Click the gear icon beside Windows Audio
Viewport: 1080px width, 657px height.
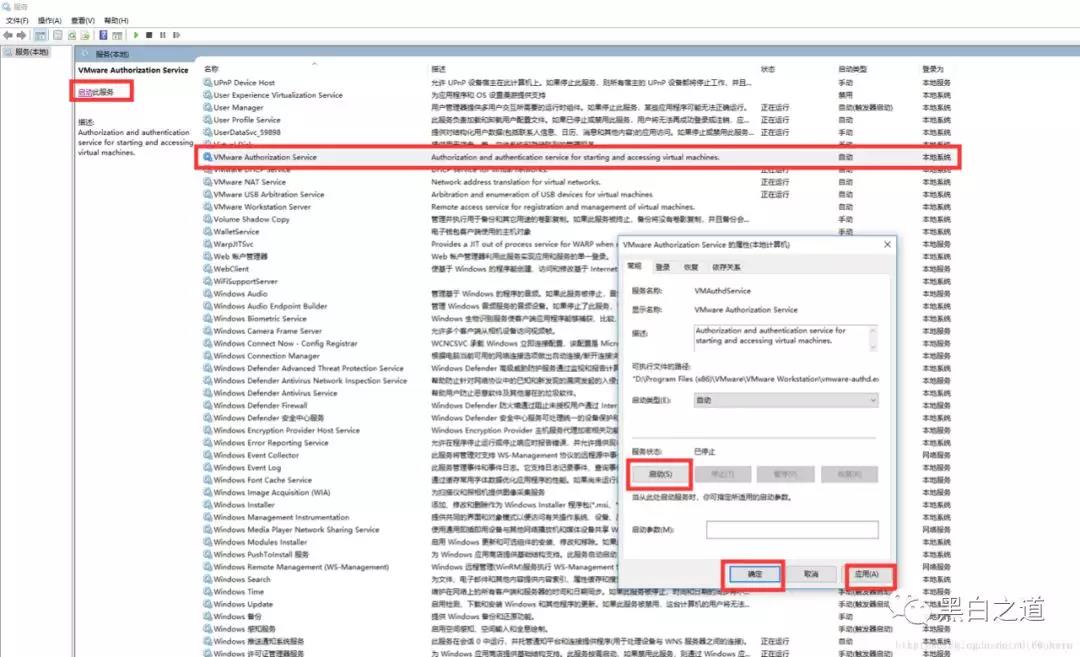pos(207,293)
